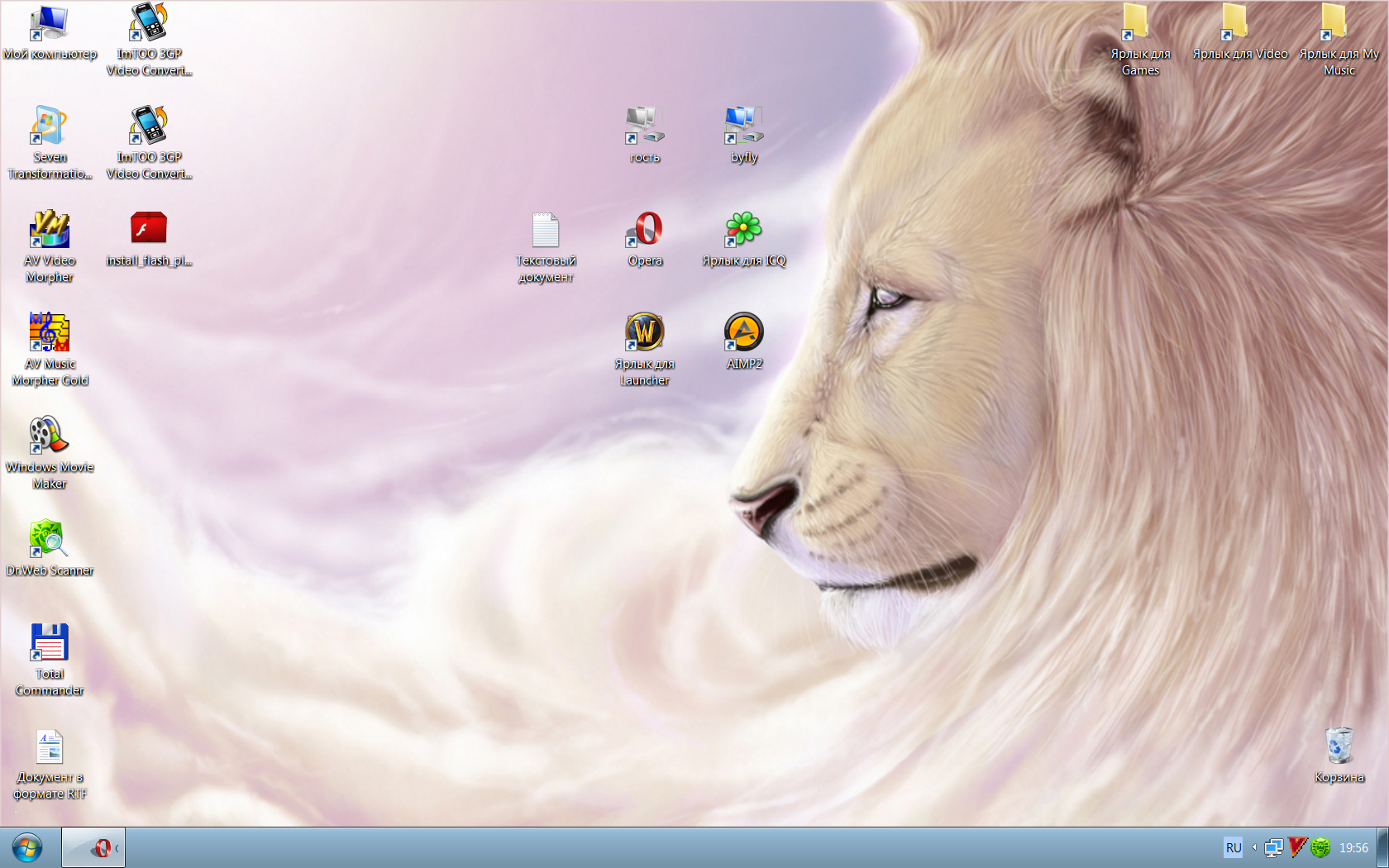Select the Seven Transformation shortcut icon
This screenshot has height=868, width=1389.
tap(50, 126)
